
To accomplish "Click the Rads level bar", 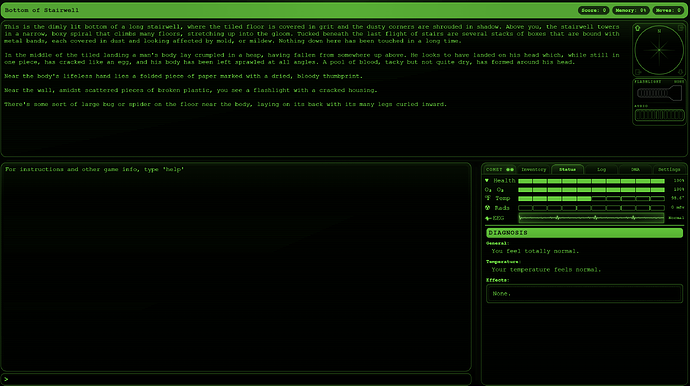I will [591, 208].
